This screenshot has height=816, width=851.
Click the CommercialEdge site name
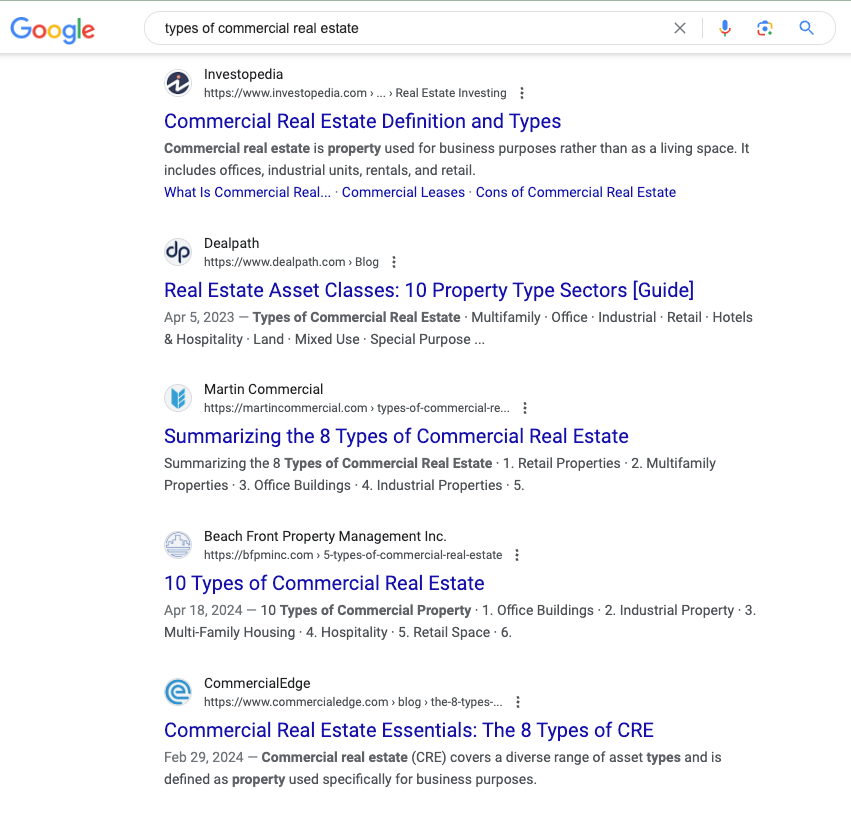click(x=257, y=684)
